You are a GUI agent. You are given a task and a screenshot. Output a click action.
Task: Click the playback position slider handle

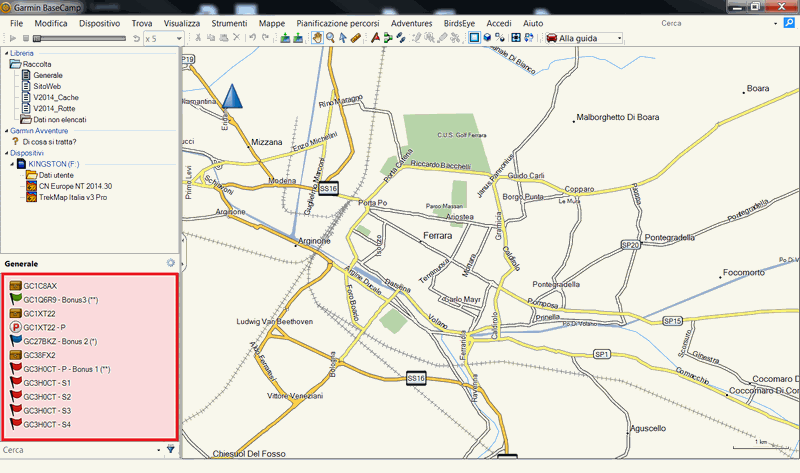click(37, 38)
